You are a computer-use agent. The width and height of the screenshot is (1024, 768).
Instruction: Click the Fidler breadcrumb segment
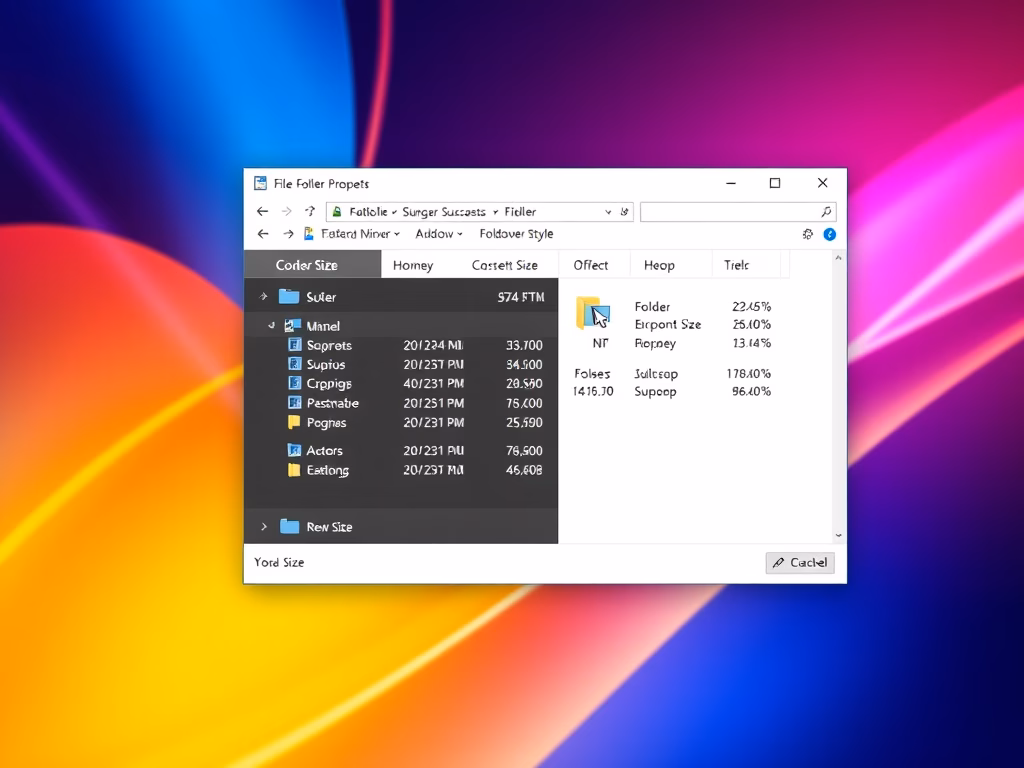[x=520, y=212]
